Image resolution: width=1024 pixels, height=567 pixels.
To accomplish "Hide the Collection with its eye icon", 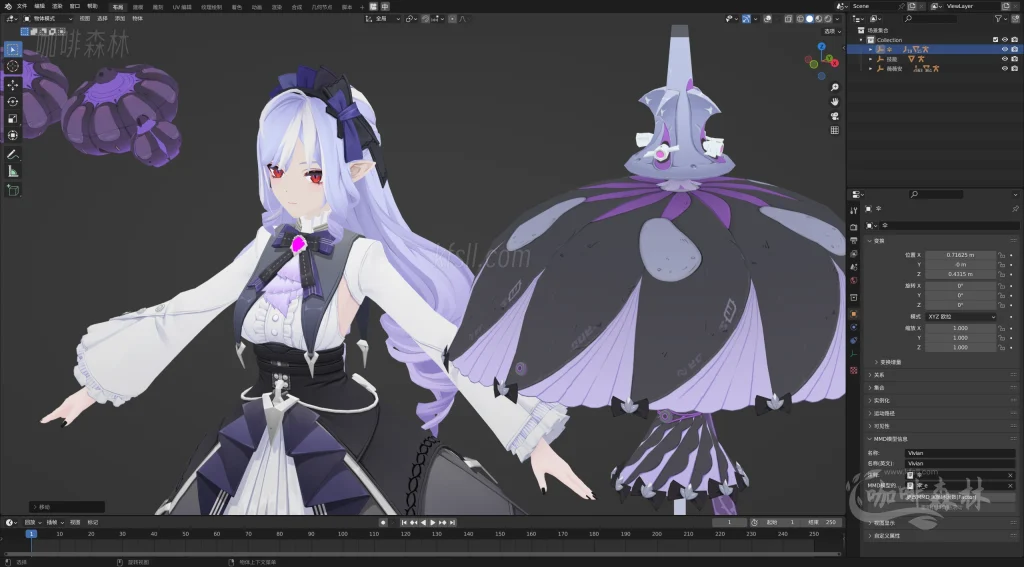I will [1005, 40].
